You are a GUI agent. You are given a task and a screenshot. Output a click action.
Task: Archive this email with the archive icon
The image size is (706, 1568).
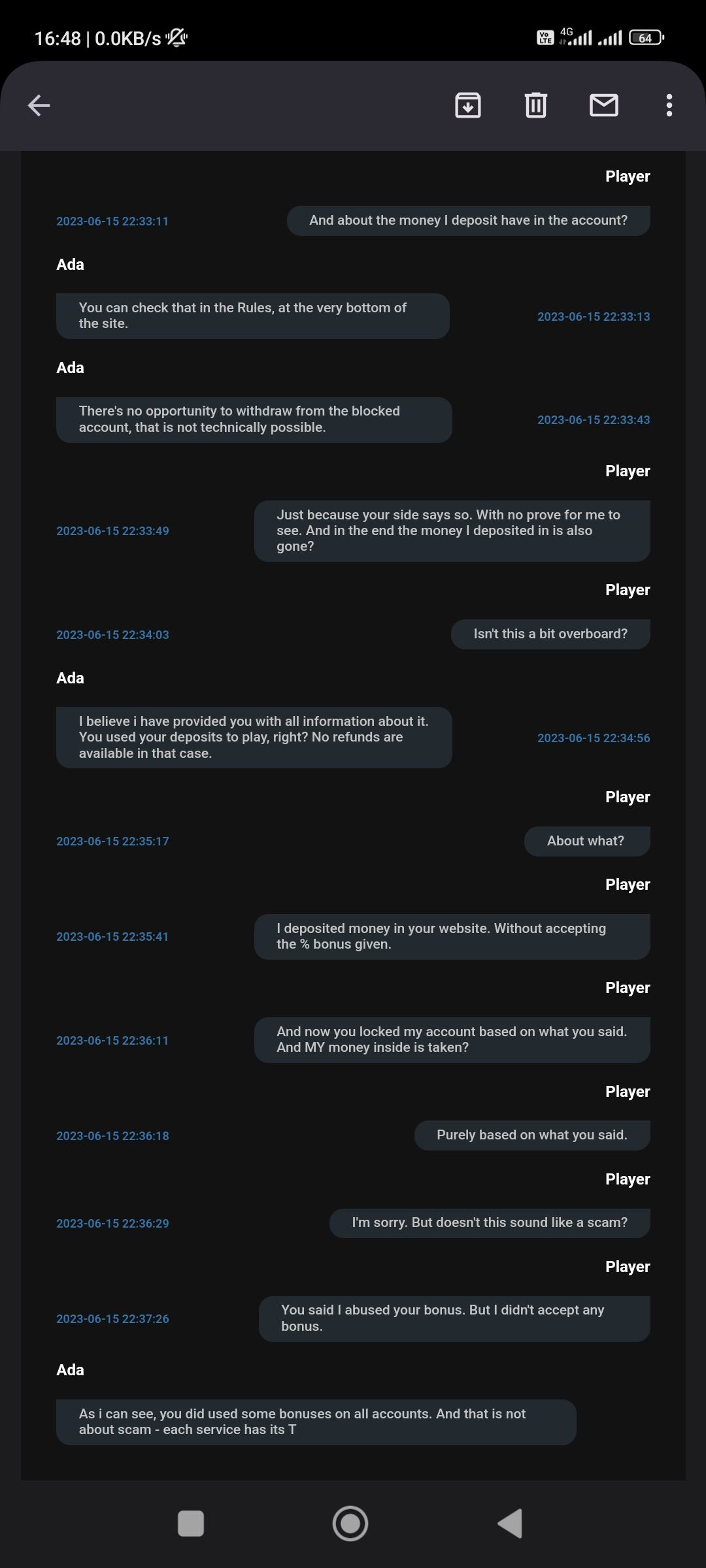click(468, 105)
